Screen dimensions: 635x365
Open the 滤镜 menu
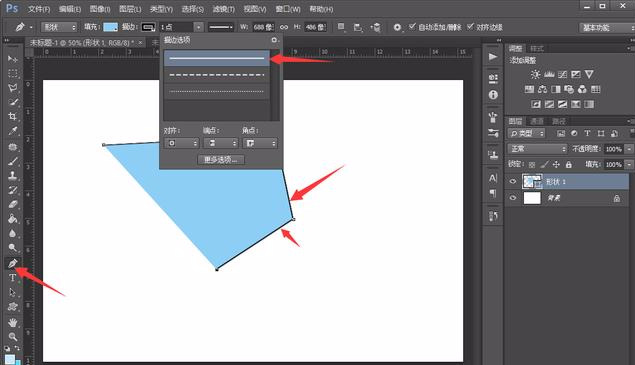point(224,9)
